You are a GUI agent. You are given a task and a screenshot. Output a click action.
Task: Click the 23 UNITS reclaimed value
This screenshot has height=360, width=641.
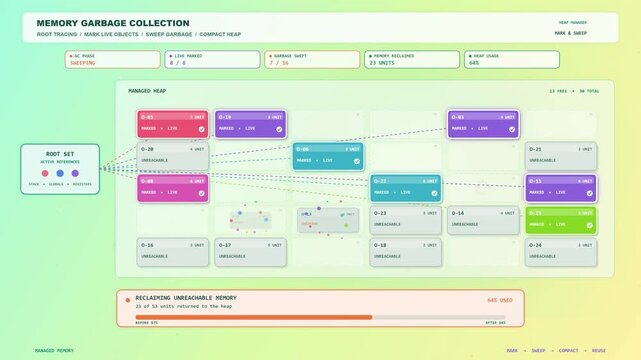click(382, 63)
